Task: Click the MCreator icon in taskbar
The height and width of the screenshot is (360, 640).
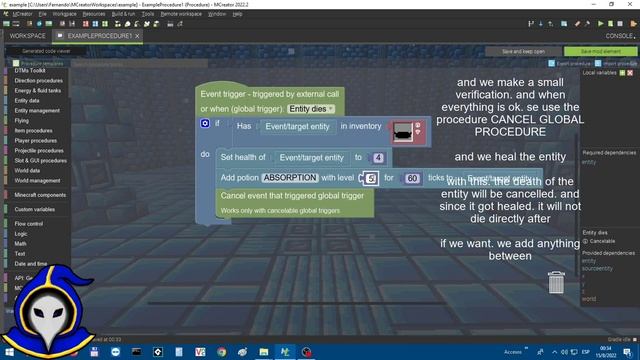Action: click(x=285, y=352)
